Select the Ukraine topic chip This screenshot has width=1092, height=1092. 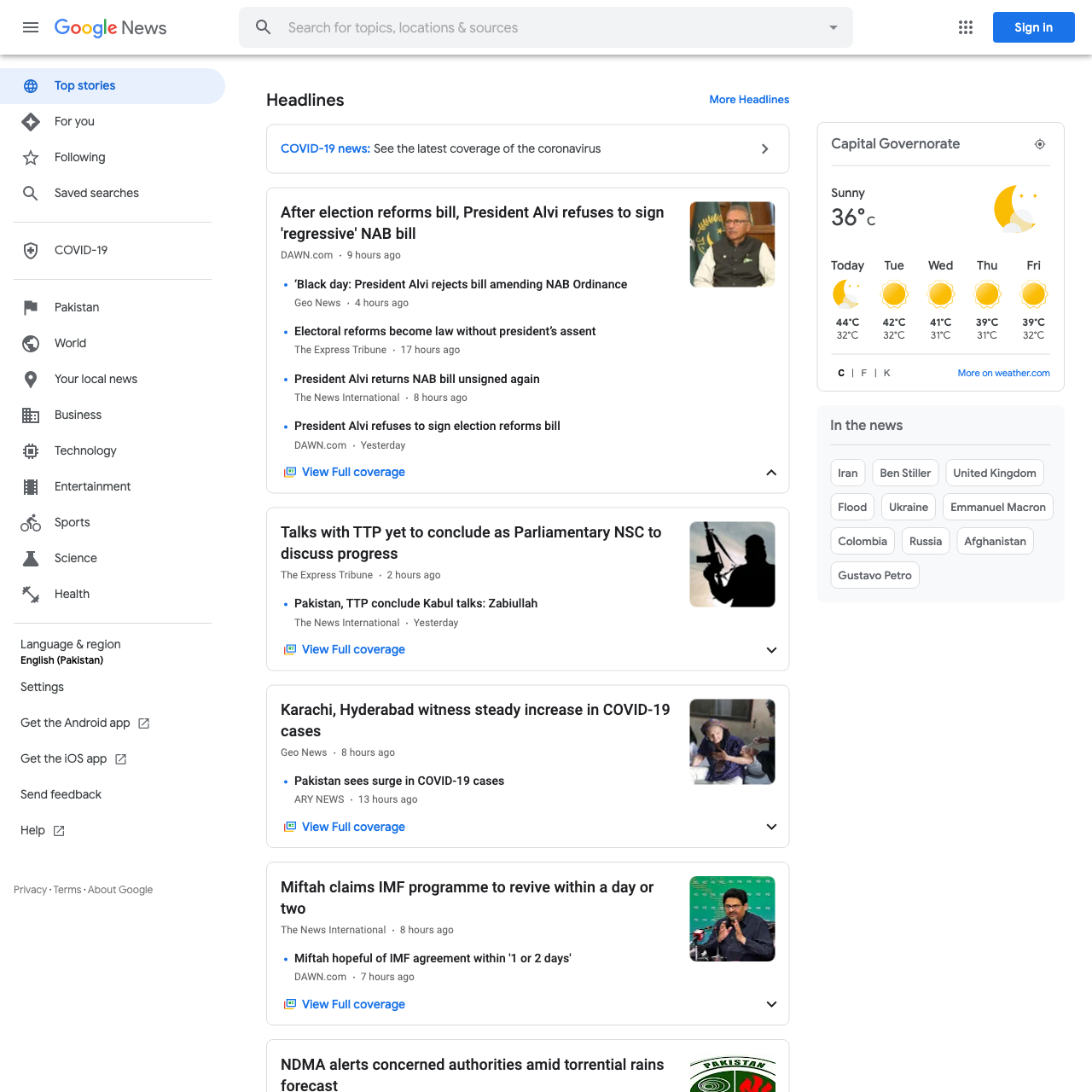[x=908, y=507]
